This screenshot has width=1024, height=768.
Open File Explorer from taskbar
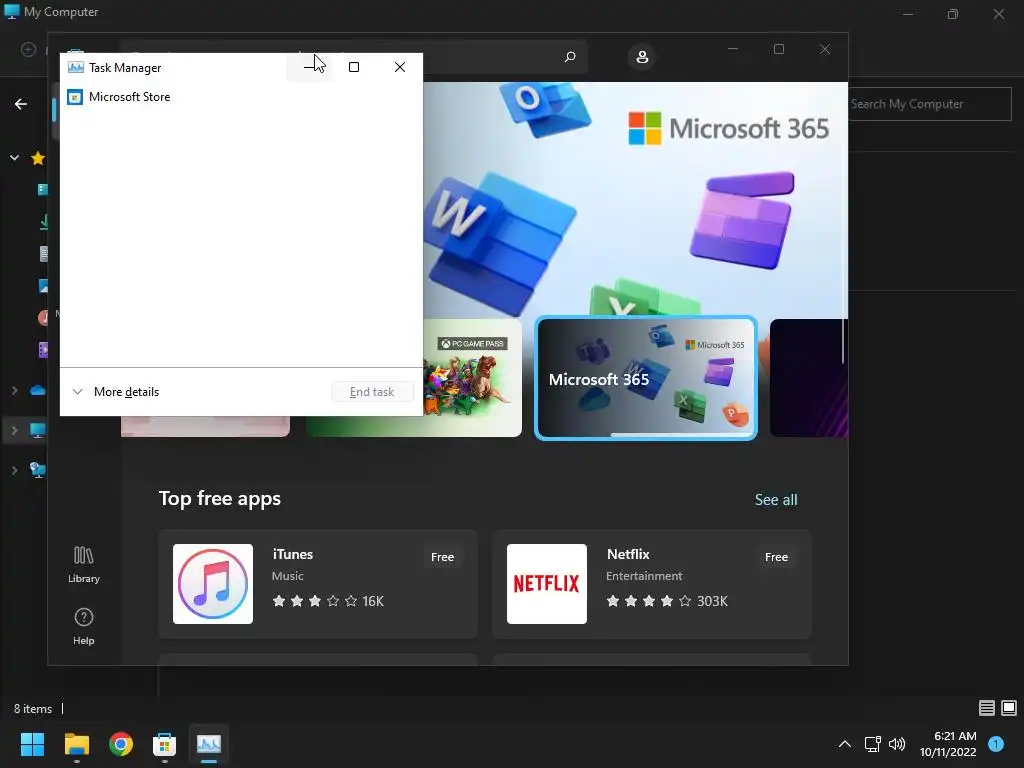[76, 744]
